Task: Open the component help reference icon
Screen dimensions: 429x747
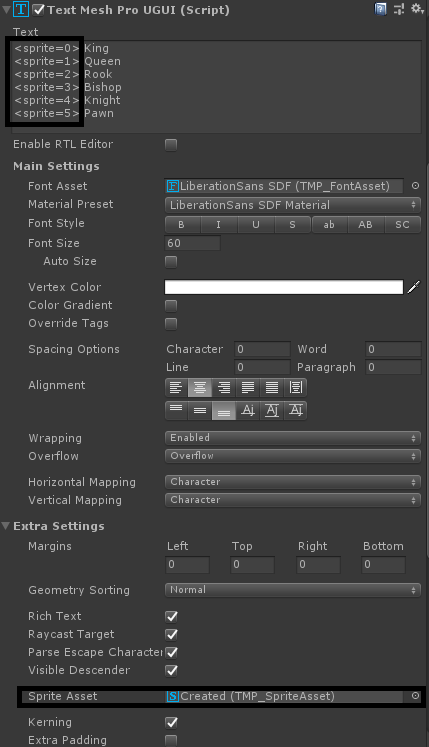Action: 380,9
